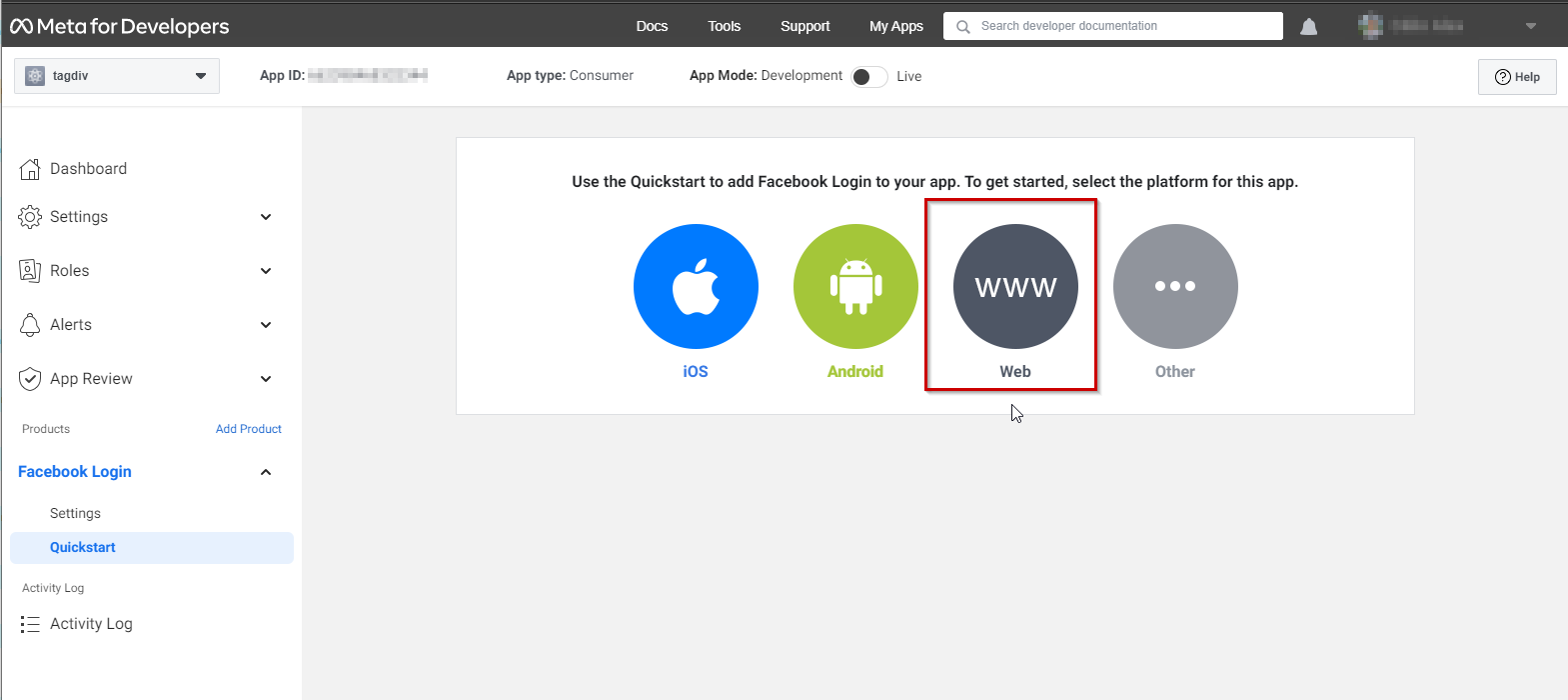Choose the Android platform icon

coord(855,286)
